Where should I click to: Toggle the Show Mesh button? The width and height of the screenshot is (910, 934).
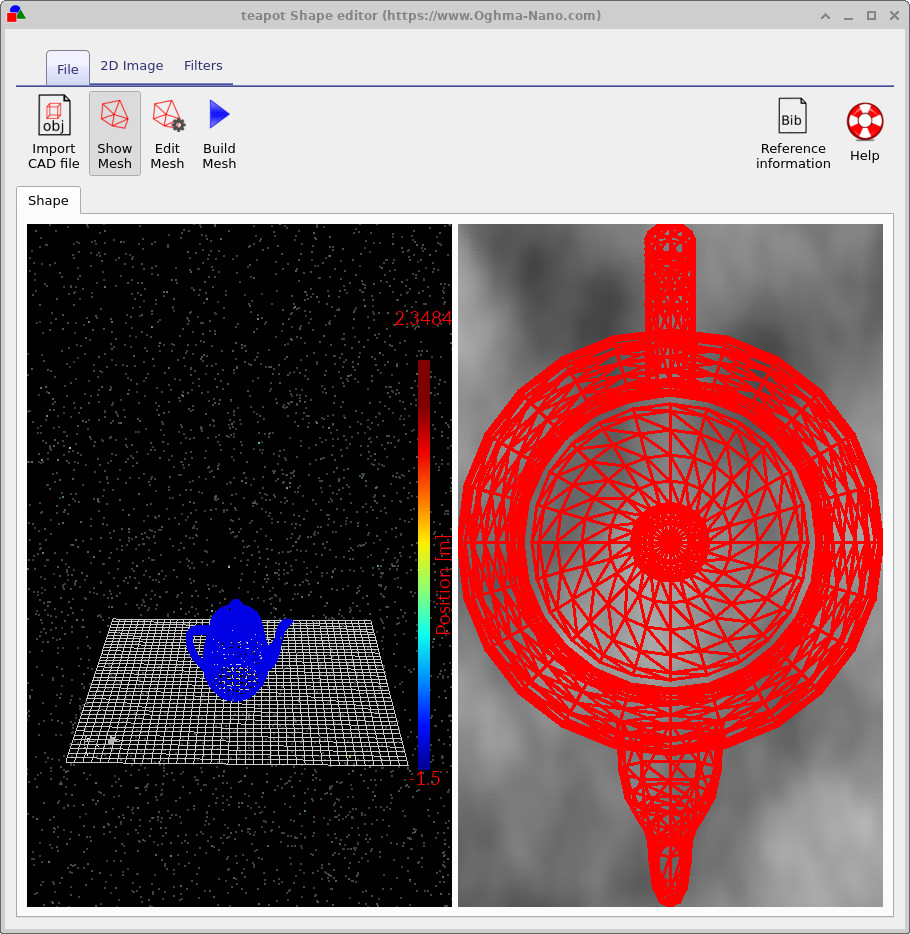coord(115,116)
